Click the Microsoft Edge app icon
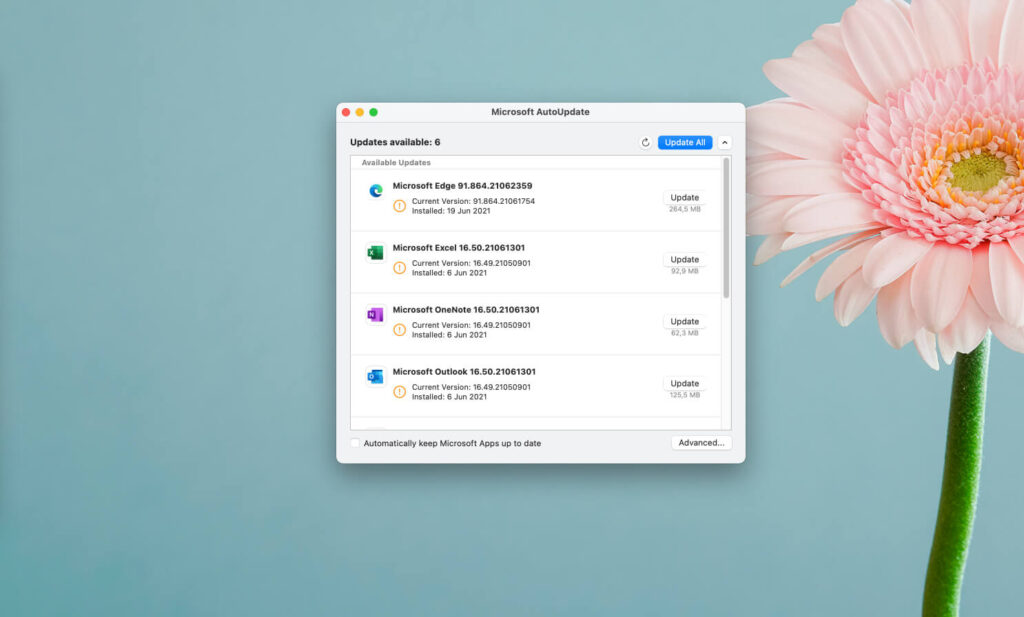Screen dimensions: 1024x617 pyautogui.click(x=375, y=190)
